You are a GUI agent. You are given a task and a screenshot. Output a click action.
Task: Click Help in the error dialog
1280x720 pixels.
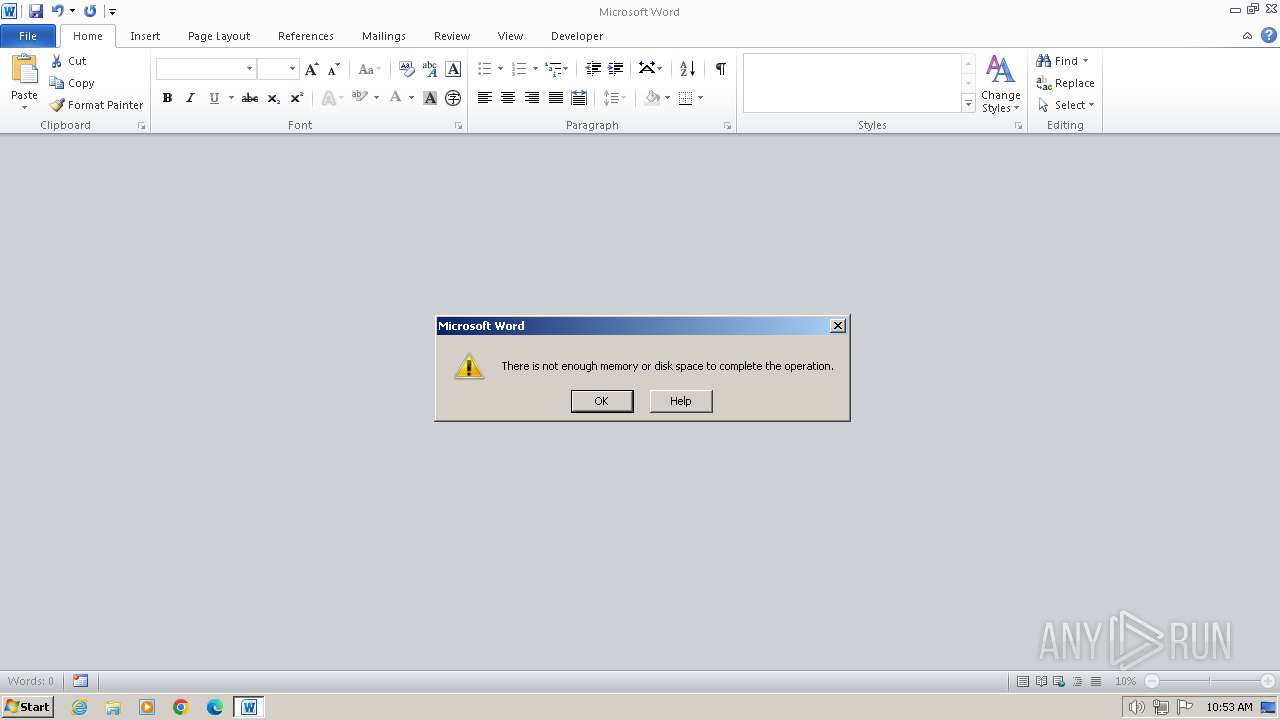(681, 401)
